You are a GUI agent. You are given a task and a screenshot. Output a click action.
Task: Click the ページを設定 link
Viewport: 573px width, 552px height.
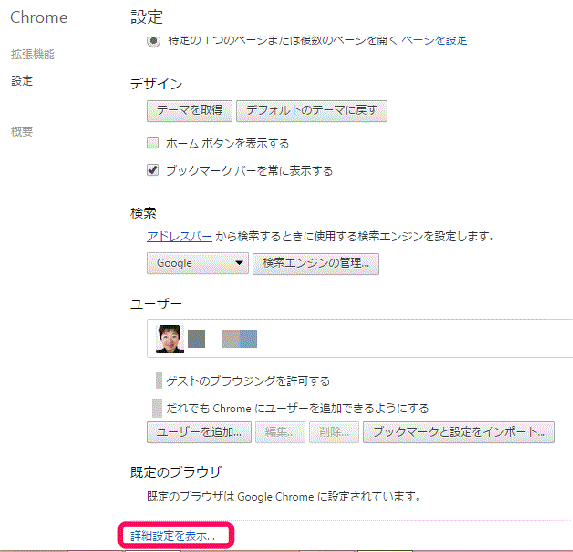(x=434, y=40)
